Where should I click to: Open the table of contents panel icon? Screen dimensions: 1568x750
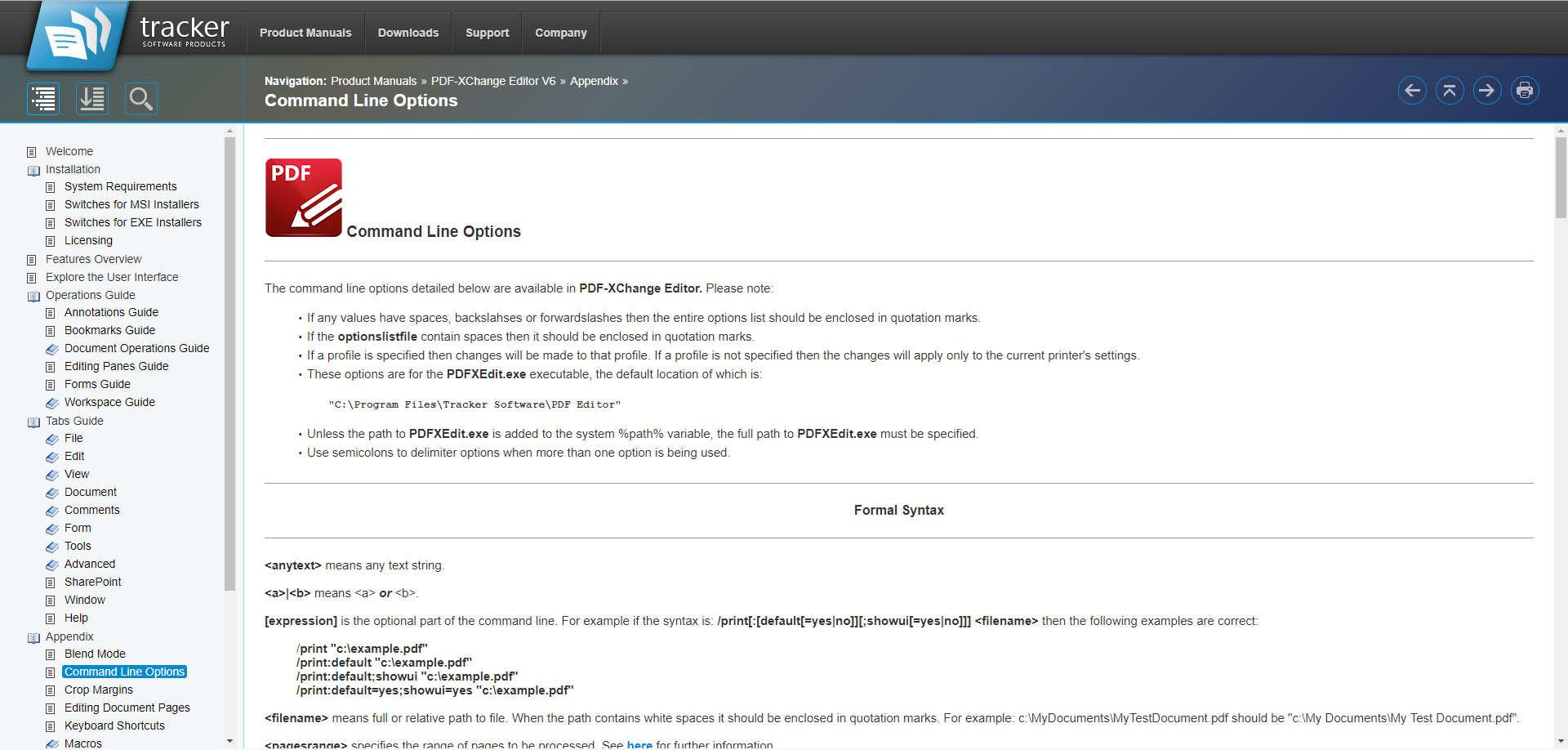[x=43, y=99]
